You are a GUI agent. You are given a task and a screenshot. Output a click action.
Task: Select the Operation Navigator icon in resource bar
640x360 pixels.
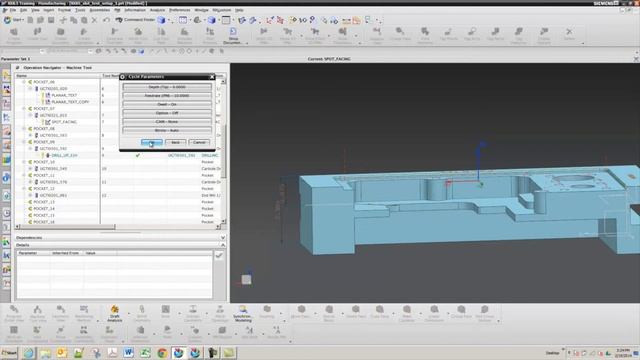6,118
